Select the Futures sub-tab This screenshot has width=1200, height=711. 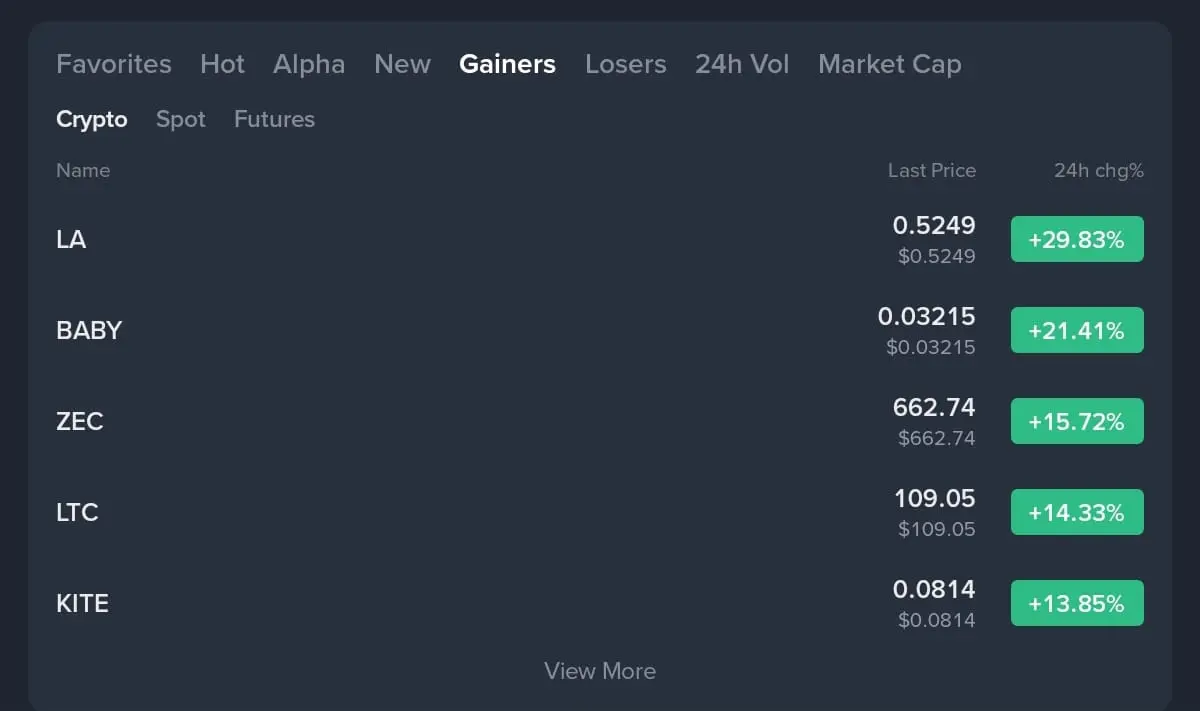[274, 119]
